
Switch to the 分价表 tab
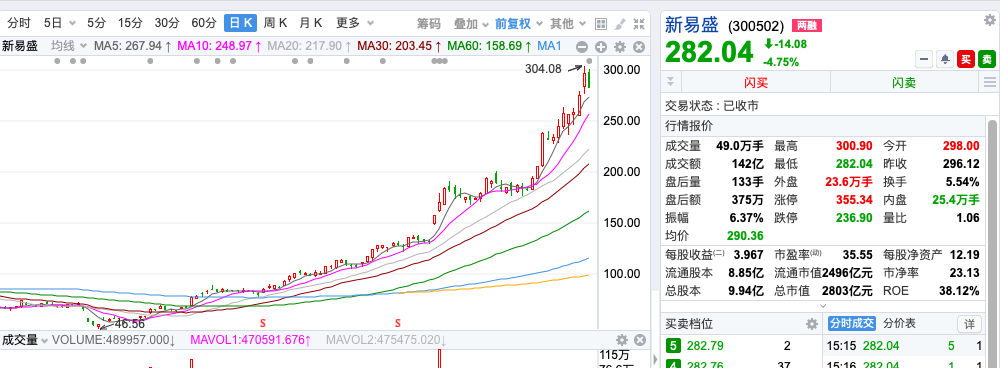[899, 324]
